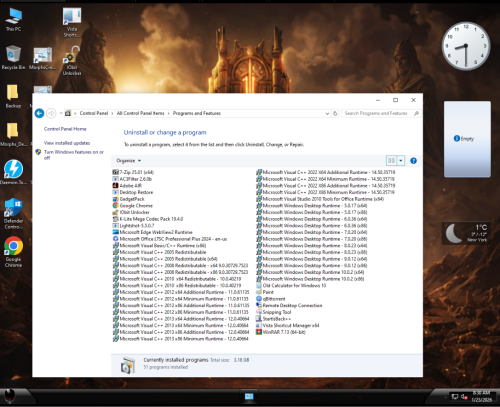Expand the address bar history dropdown
Screen dimensions: 500x407
(x=327, y=113)
